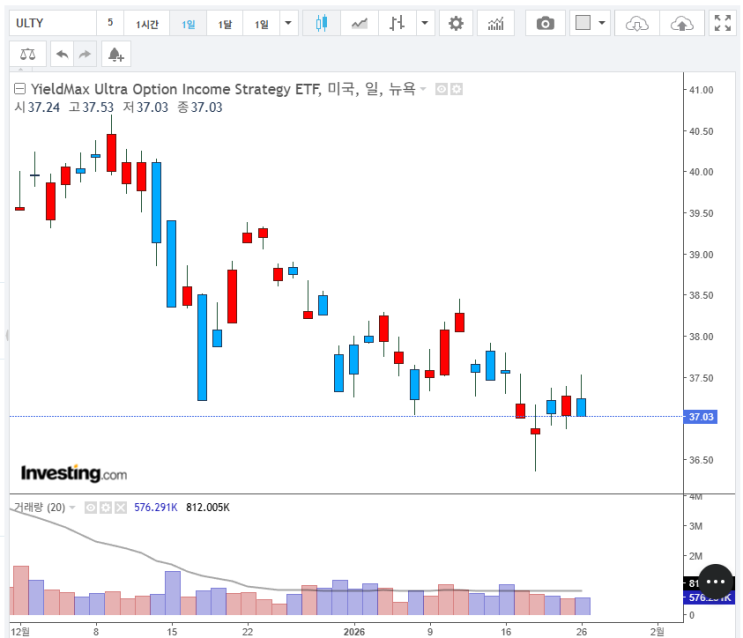Image resolution: width=743 pixels, height=638 pixels.
Task: Open compare symbols scale icon
Action: coord(27,54)
